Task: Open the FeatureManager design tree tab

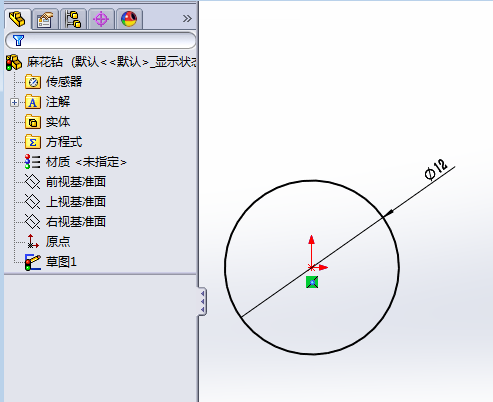Action: 18,19
